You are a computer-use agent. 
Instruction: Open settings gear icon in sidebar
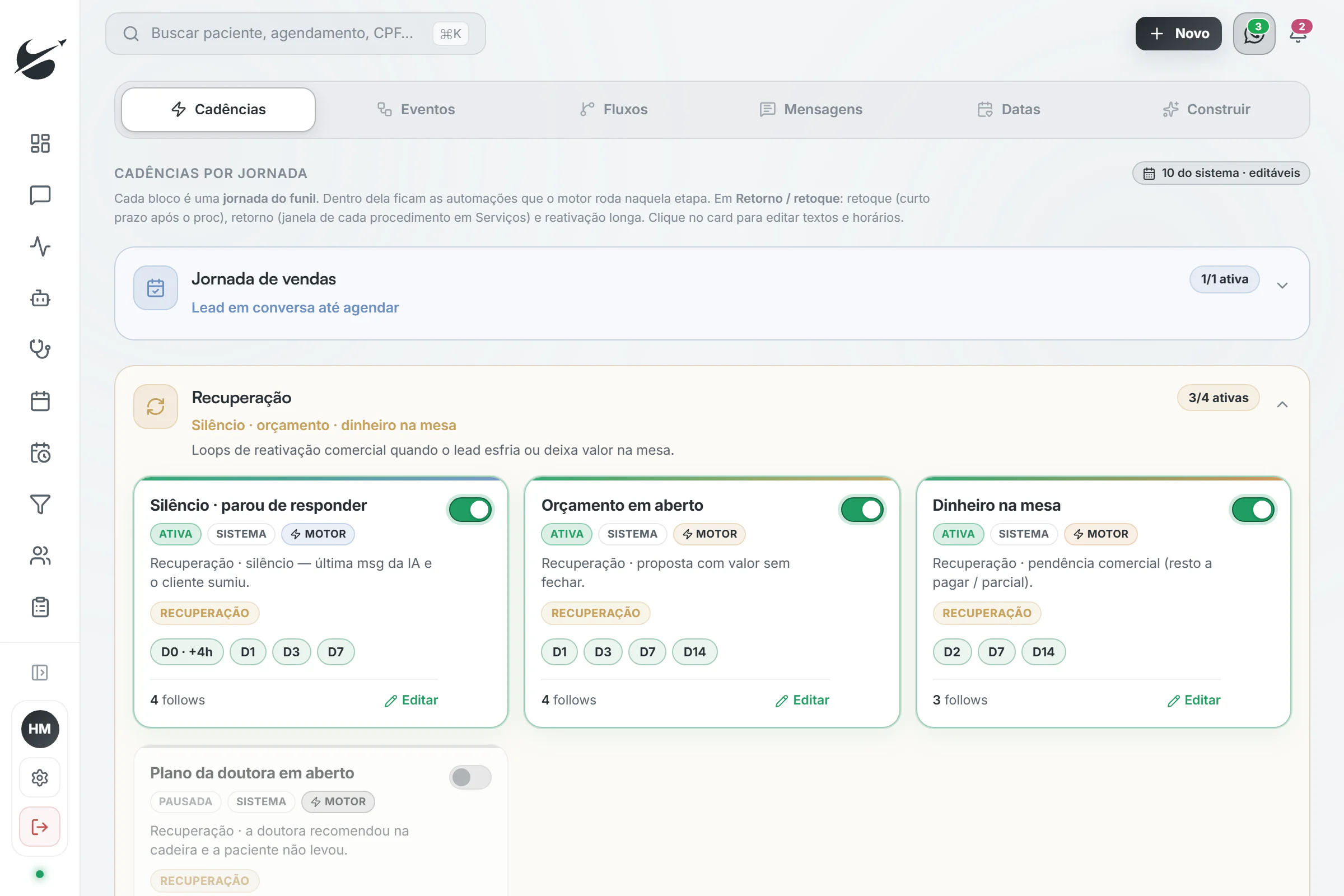point(39,778)
